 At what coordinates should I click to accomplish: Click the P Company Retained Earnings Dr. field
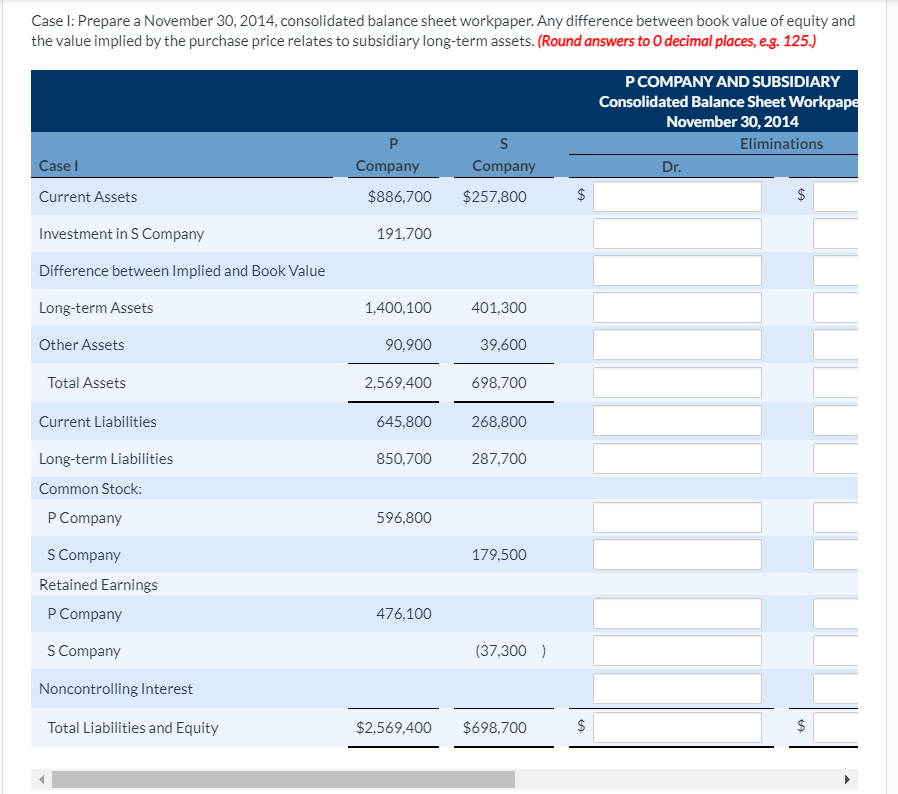click(677, 613)
